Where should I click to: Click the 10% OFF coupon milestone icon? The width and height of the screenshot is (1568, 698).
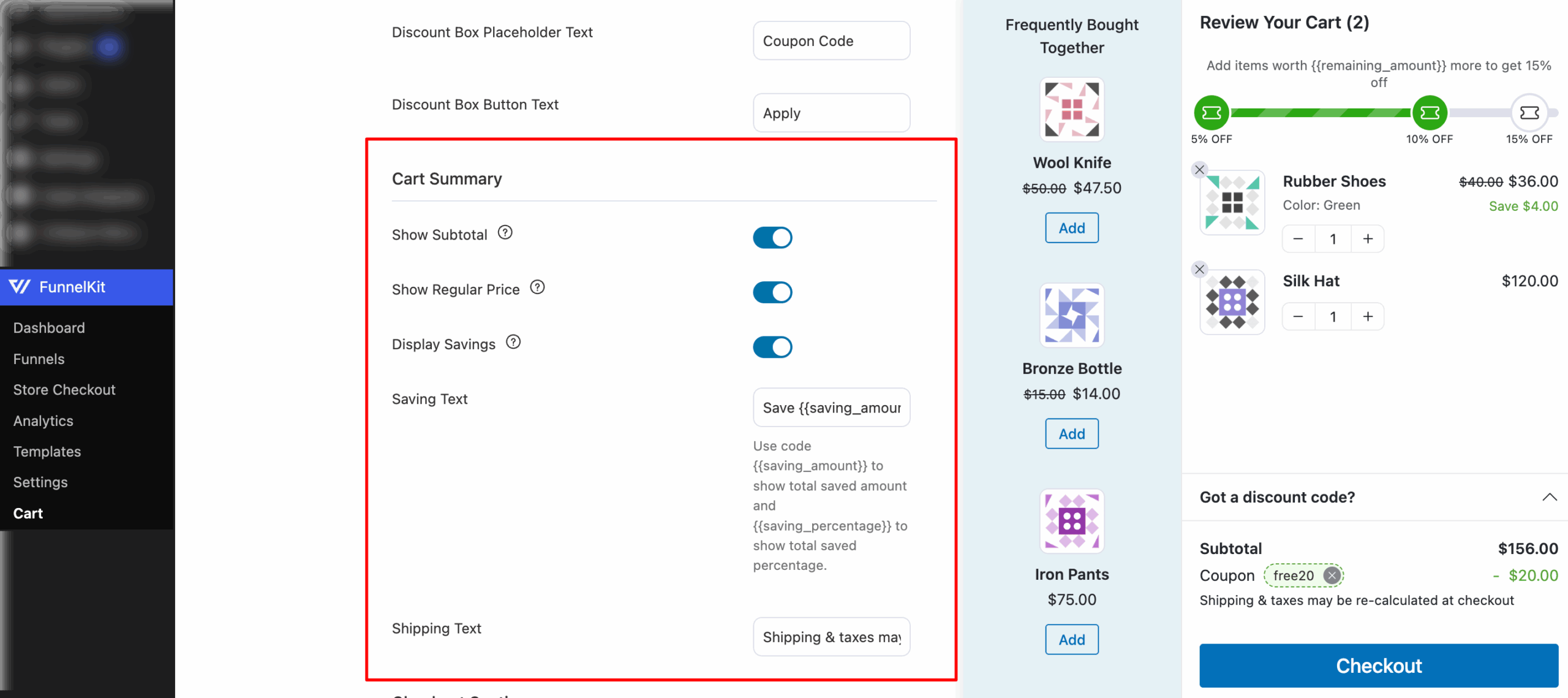(1430, 112)
